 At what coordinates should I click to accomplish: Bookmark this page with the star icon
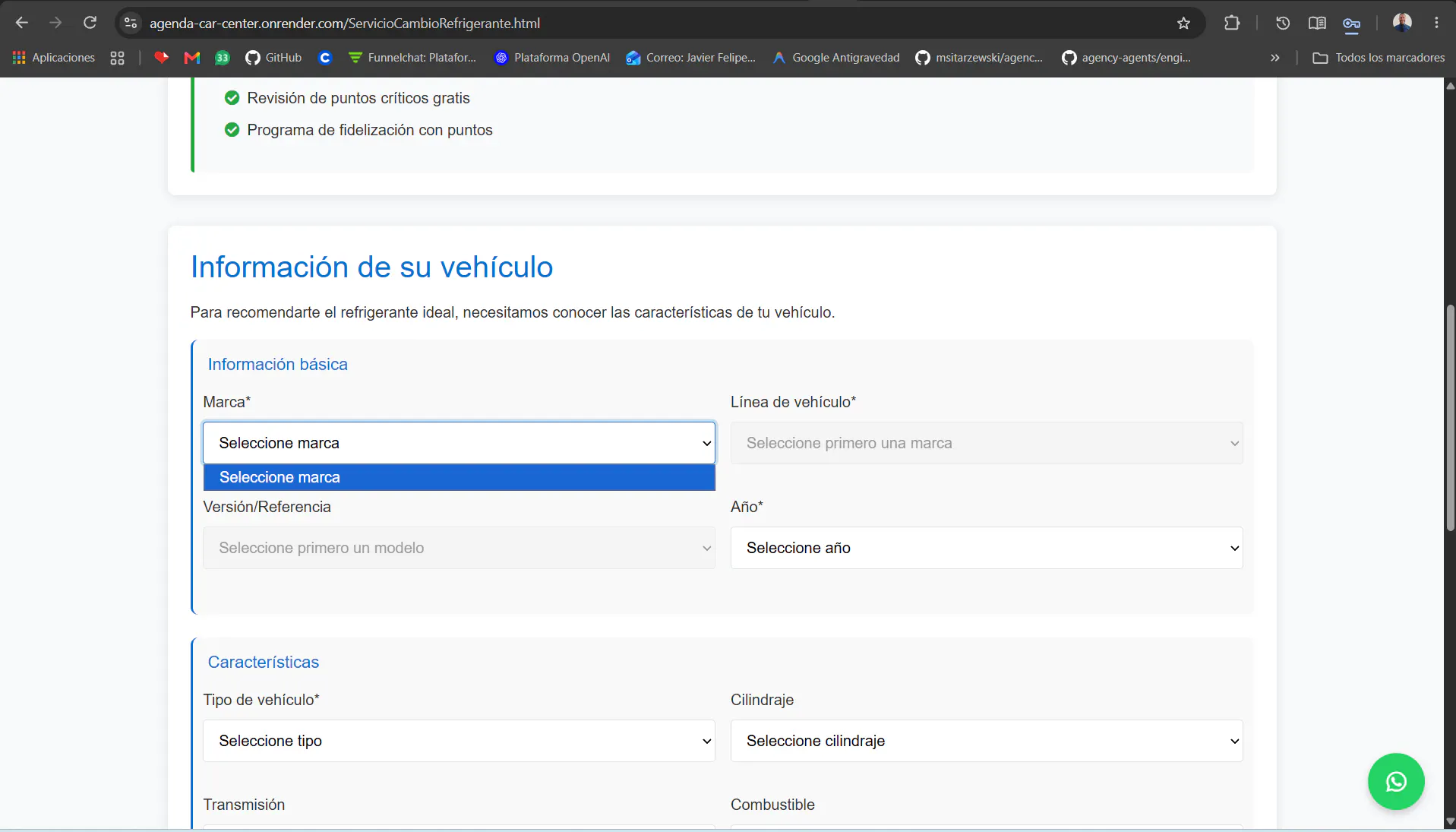pyautogui.click(x=1183, y=23)
